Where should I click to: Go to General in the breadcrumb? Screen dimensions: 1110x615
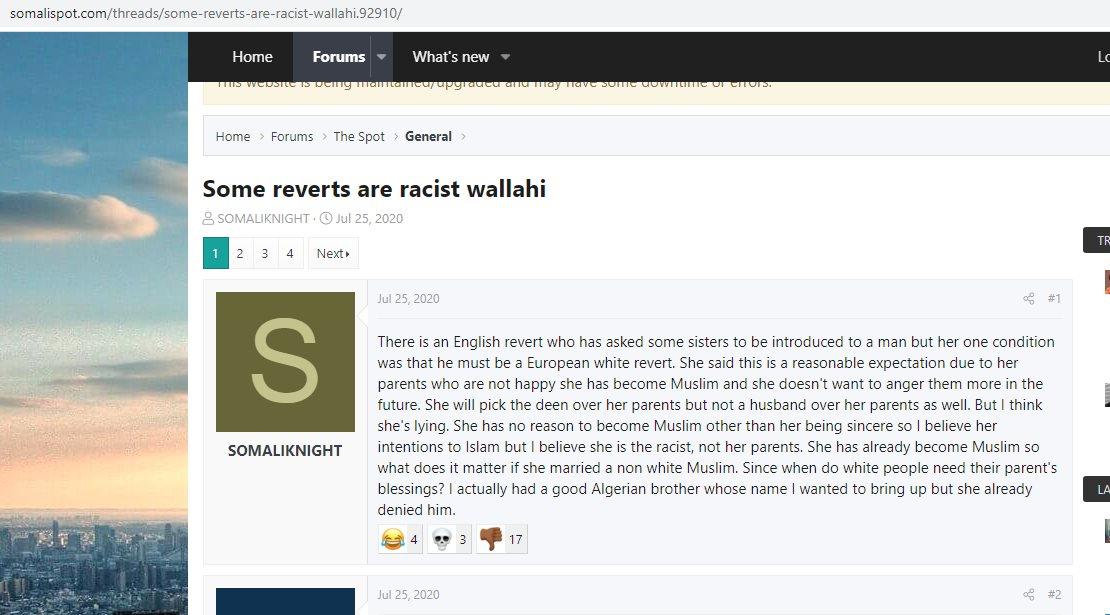click(x=428, y=137)
